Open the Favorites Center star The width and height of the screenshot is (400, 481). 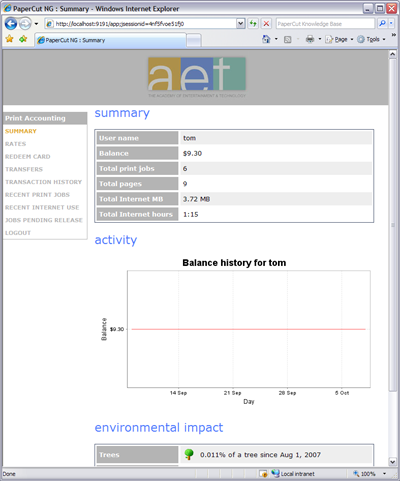(x=9, y=39)
